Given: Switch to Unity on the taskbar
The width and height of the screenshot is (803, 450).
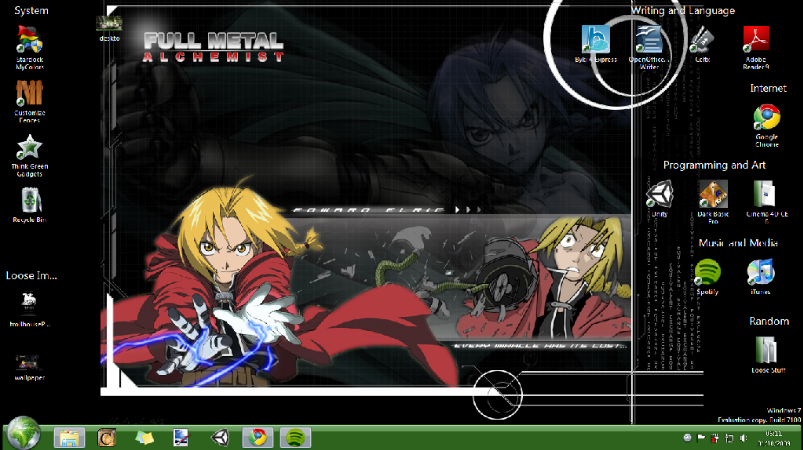Looking at the screenshot, I should (220, 438).
